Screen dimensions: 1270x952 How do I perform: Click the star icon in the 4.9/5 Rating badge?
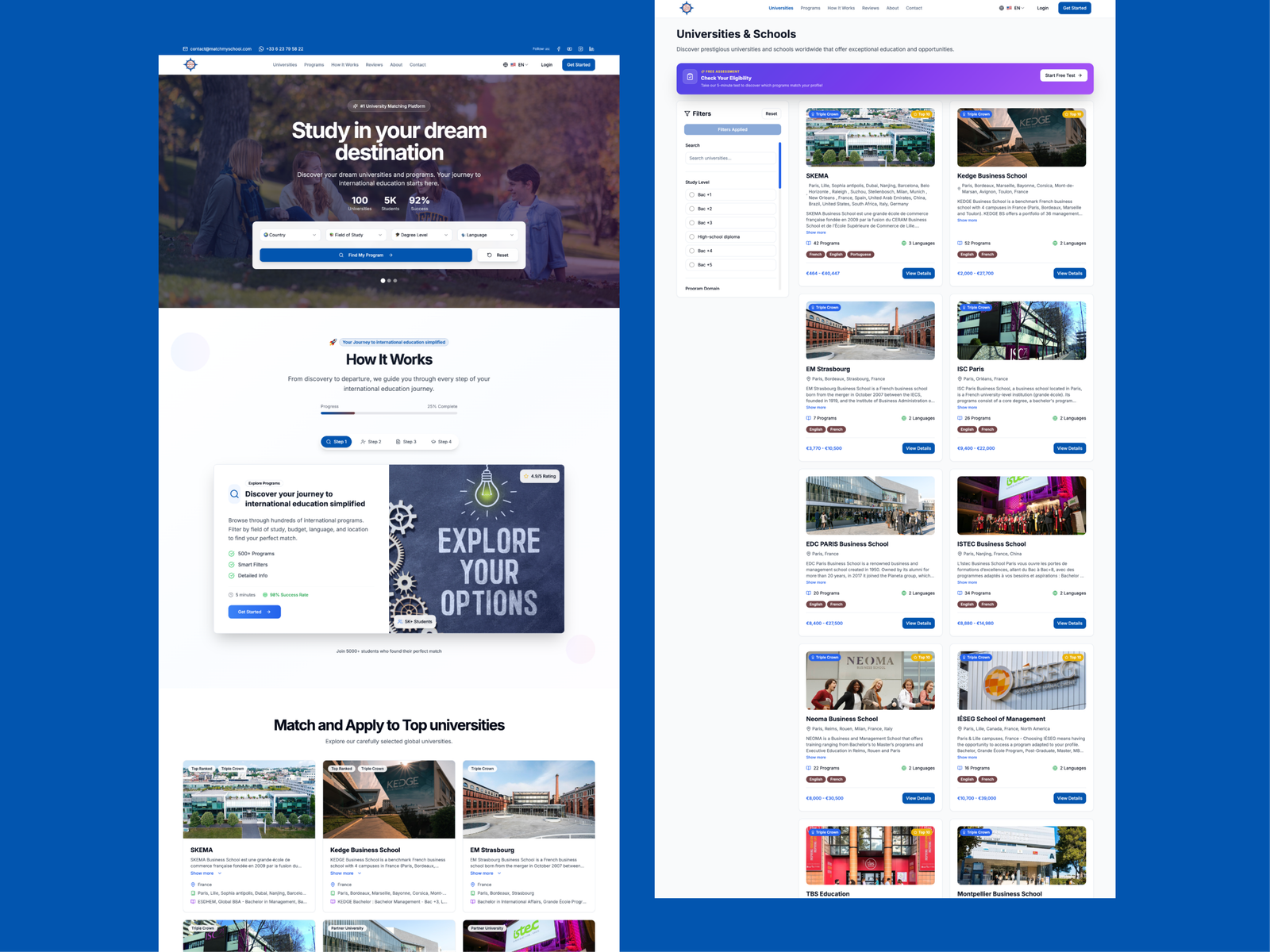526,476
